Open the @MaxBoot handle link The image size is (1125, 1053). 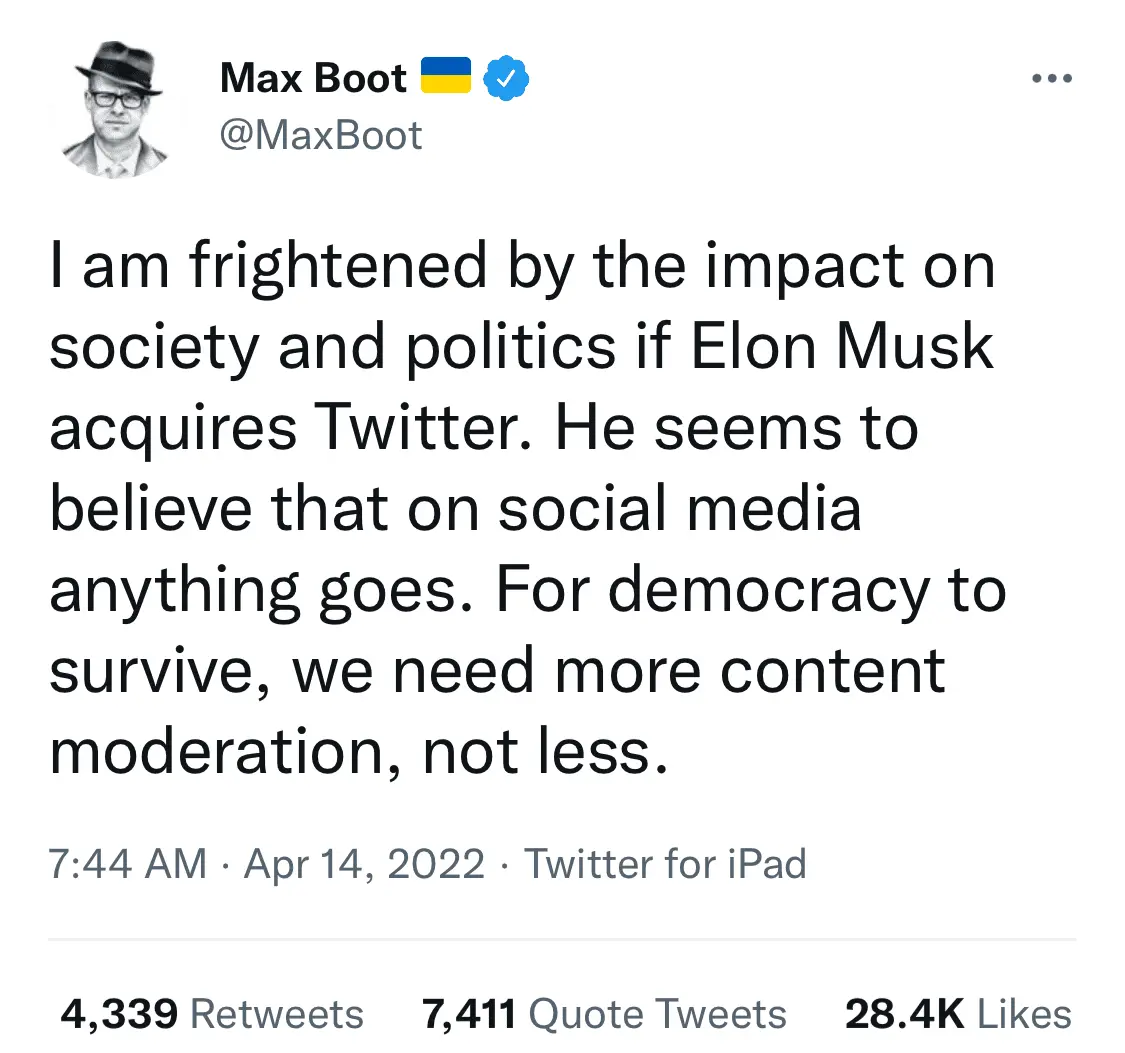pos(321,135)
